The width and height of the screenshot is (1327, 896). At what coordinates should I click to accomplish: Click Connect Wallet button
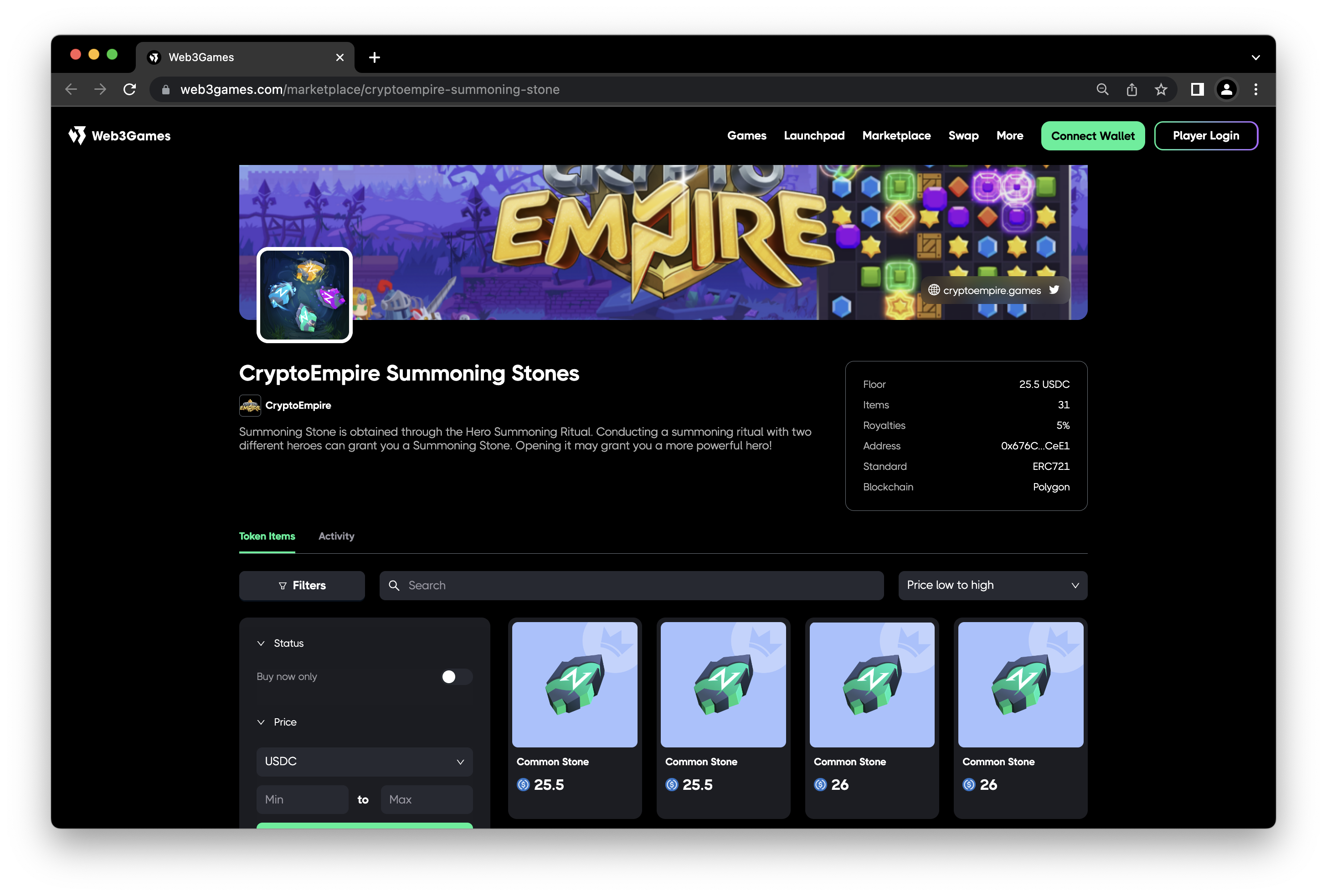point(1092,135)
